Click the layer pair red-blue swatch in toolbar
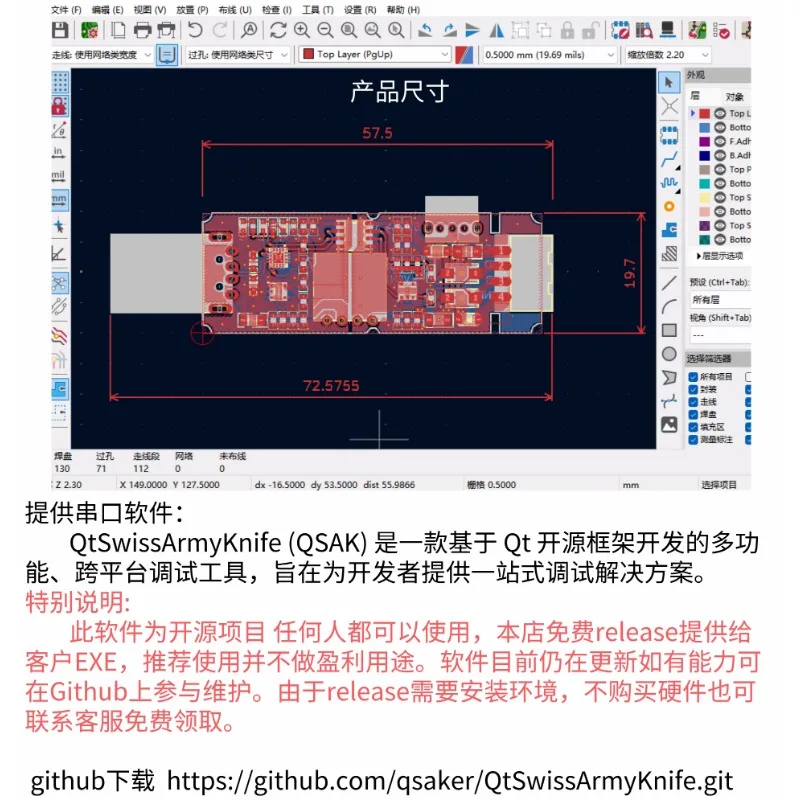Screen dimensions: 800x800 click(x=464, y=55)
